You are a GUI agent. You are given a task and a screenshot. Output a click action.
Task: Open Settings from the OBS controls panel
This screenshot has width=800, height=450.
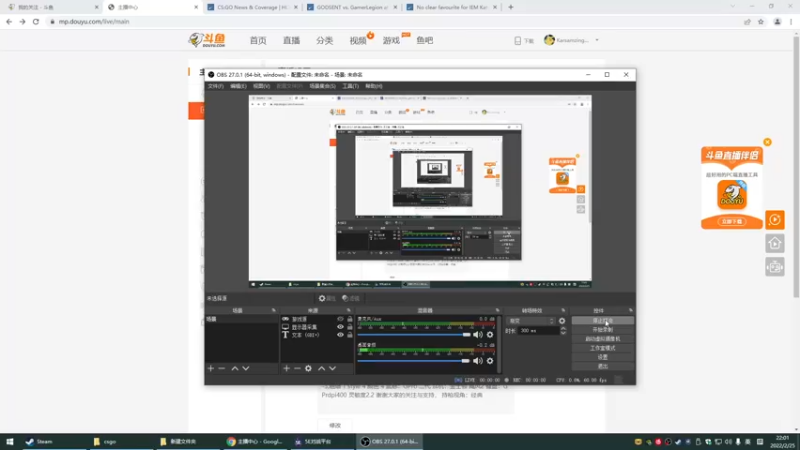603,357
